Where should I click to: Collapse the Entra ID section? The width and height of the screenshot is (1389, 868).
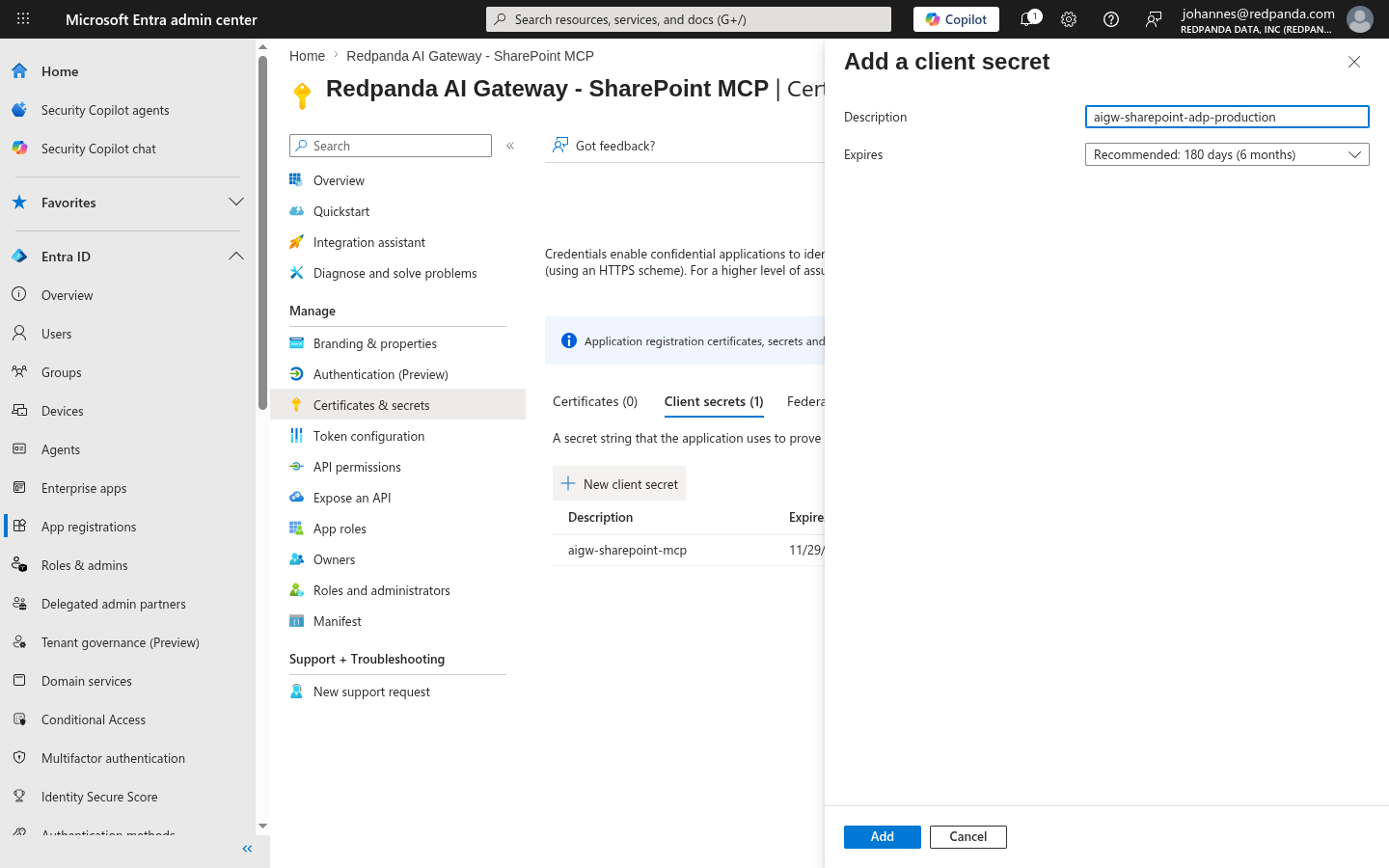tap(236, 257)
